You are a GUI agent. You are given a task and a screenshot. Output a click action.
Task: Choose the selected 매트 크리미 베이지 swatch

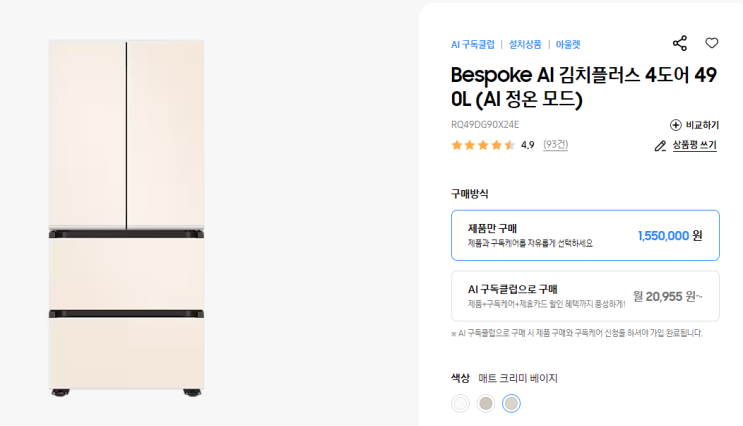click(x=511, y=403)
